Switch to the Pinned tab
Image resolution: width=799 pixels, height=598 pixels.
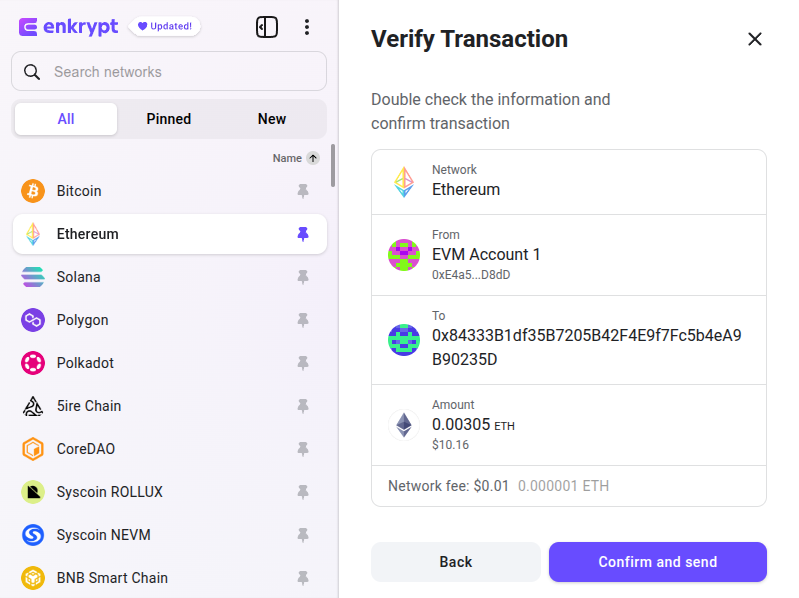169,119
